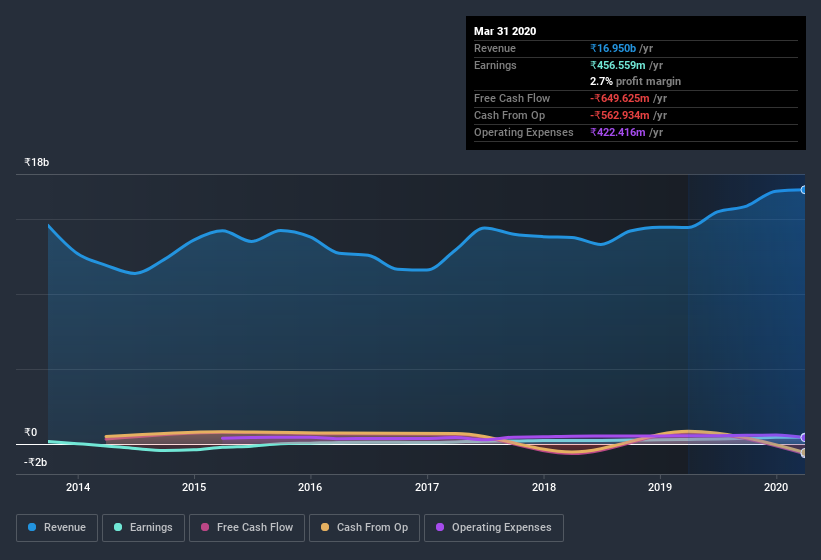
Task: Click the Cash From Op endpoint marker
Action: tap(804, 453)
